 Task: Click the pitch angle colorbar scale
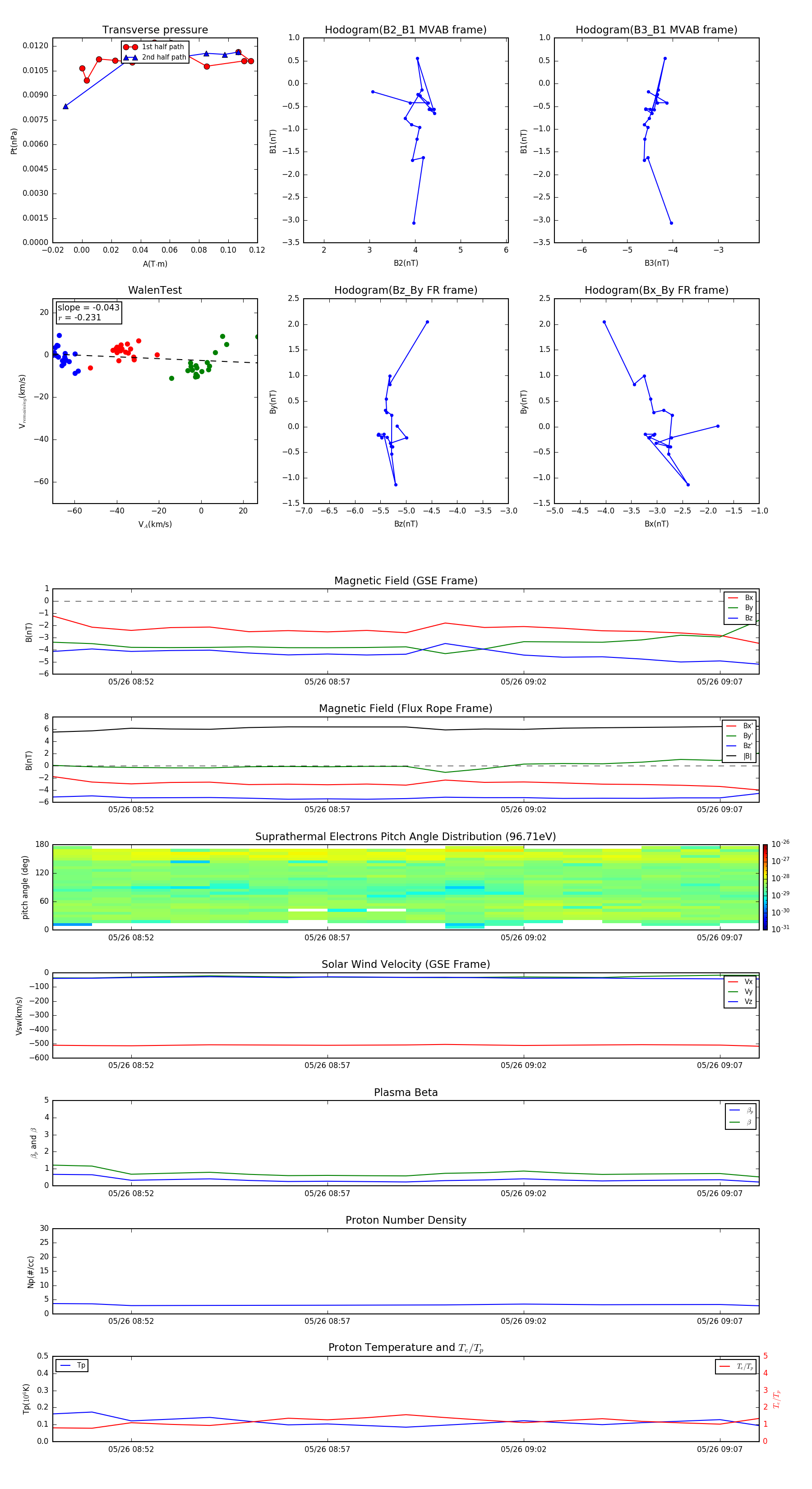pyautogui.click(x=765, y=887)
